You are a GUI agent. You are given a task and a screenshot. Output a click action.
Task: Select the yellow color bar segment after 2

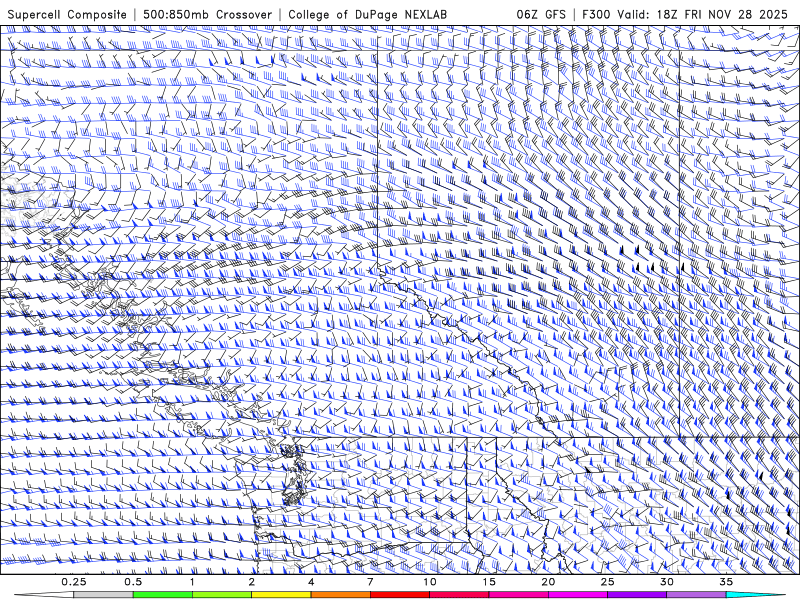(x=281, y=595)
